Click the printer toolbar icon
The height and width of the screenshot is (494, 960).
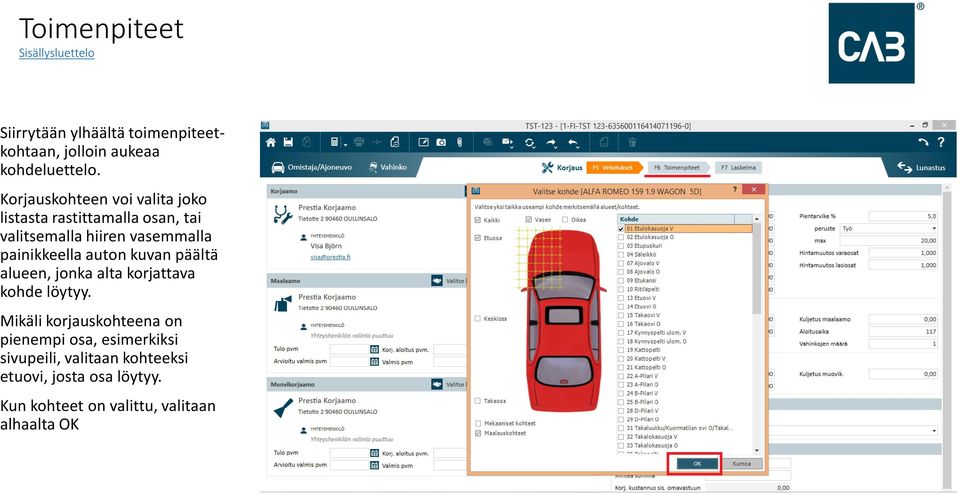[x=359, y=142]
